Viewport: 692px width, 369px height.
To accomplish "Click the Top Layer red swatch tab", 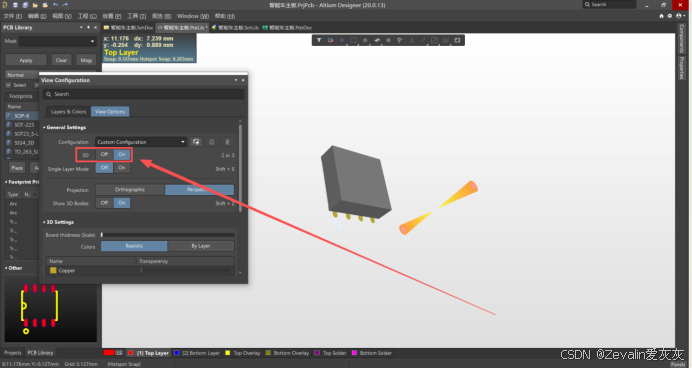I will (x=131, y=353).
